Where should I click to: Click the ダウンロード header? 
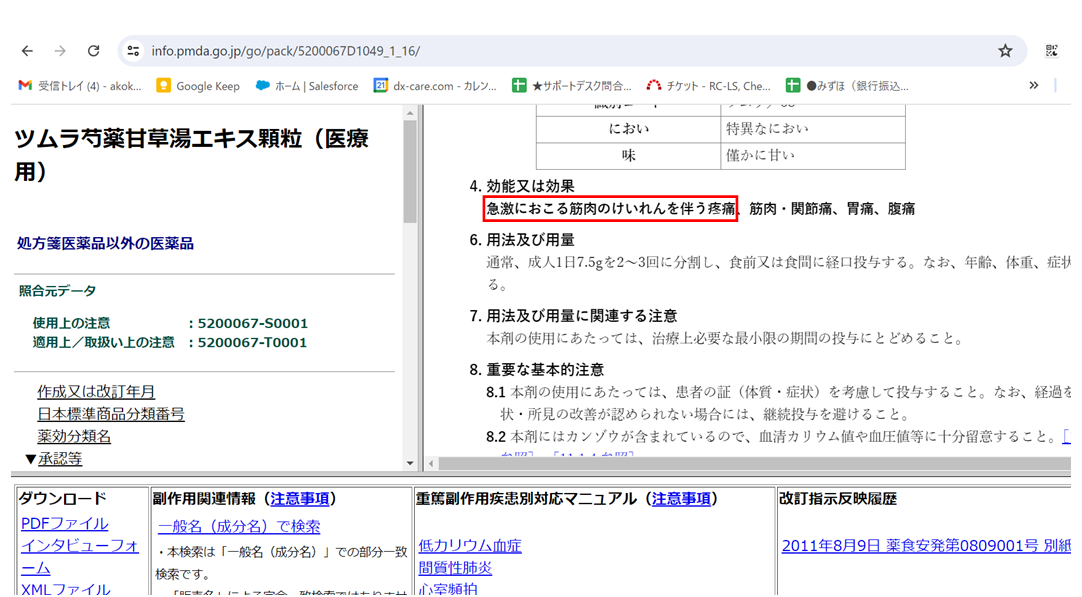62,499
